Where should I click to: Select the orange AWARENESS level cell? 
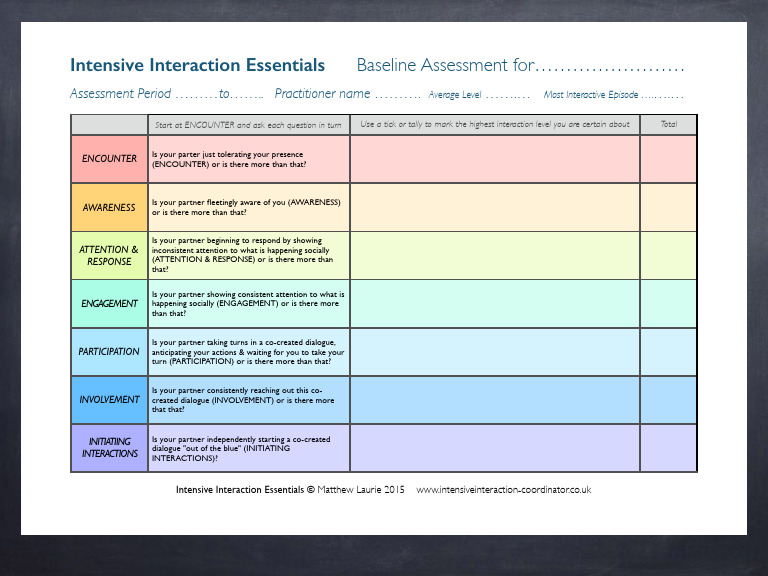pos(109,208)
